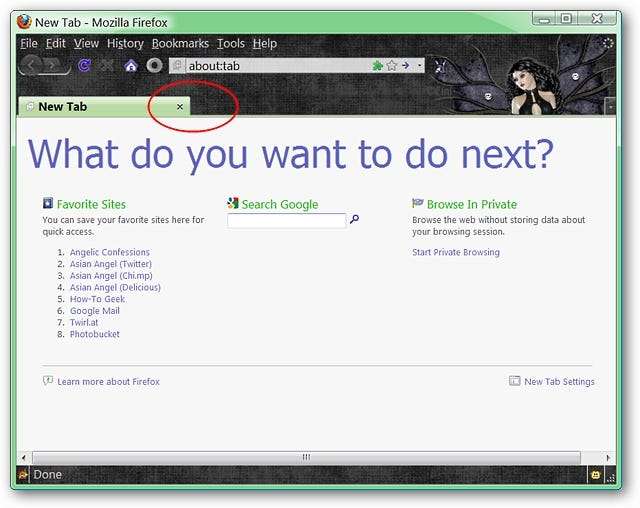This screenshot has width=640, height=508.
Task: Go to the Home page icon
Action: [131, 65]
